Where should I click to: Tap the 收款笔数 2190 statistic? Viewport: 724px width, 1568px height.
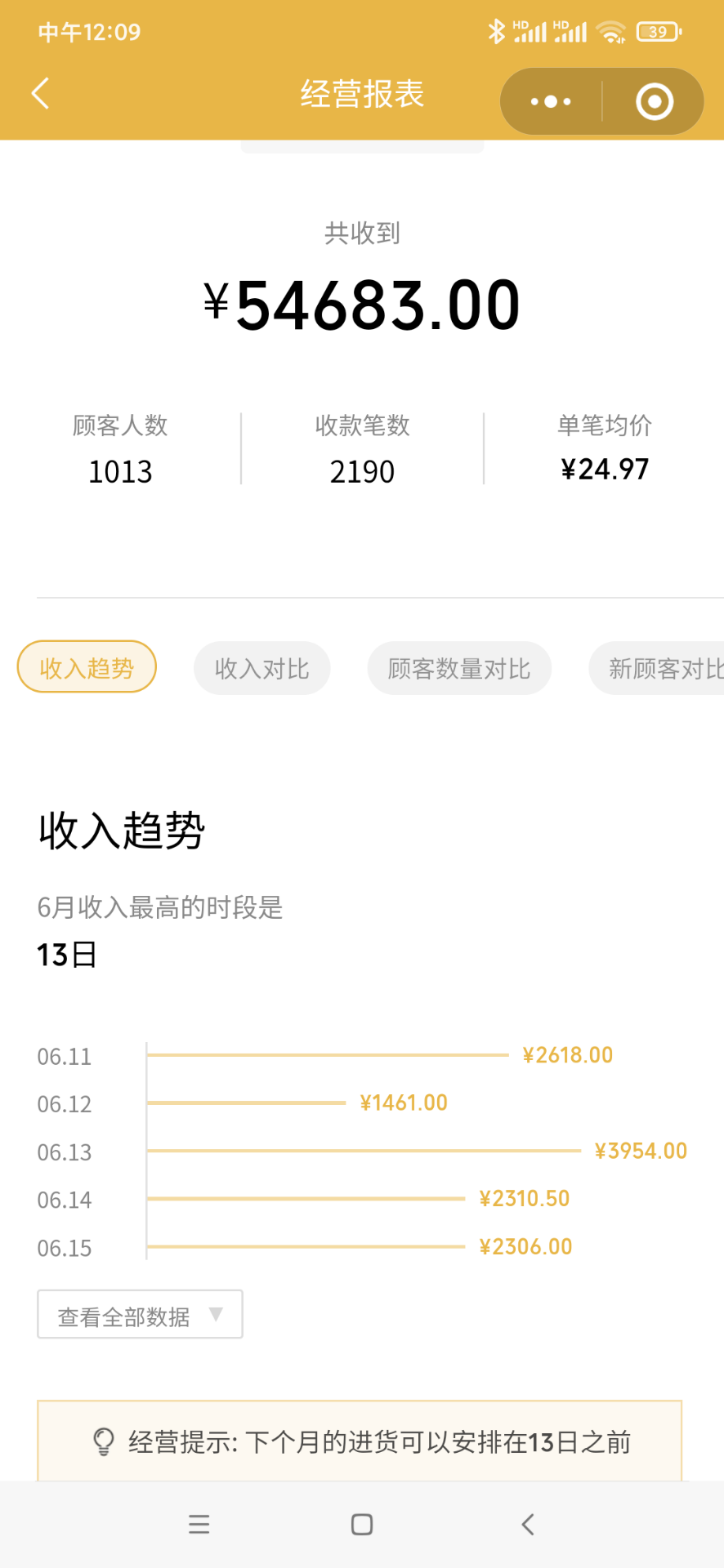click(x=362, y=448)
